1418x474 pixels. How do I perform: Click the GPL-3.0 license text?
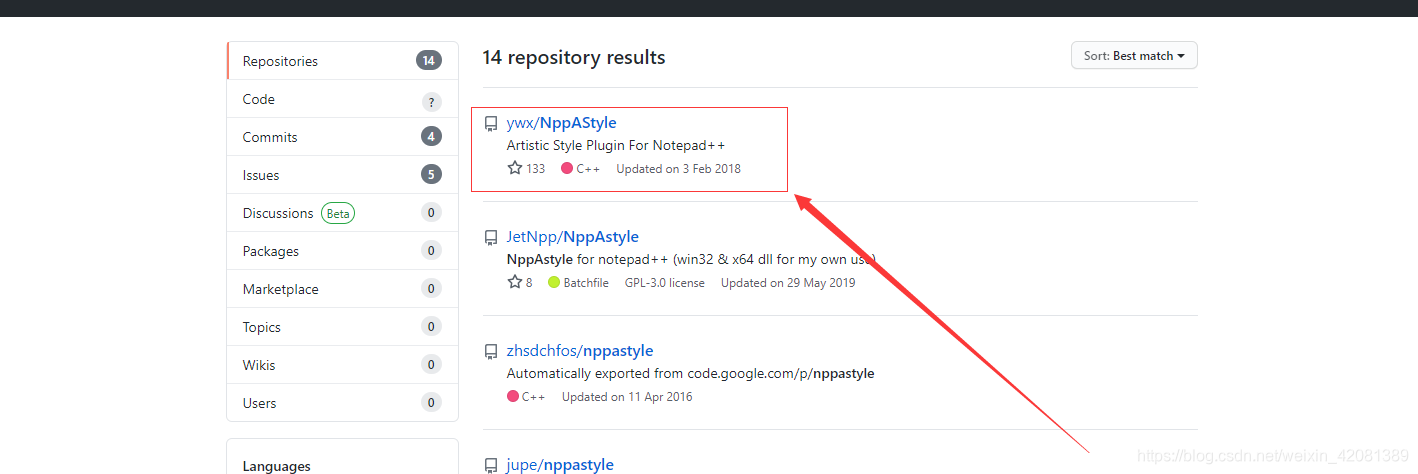[665, 283]
